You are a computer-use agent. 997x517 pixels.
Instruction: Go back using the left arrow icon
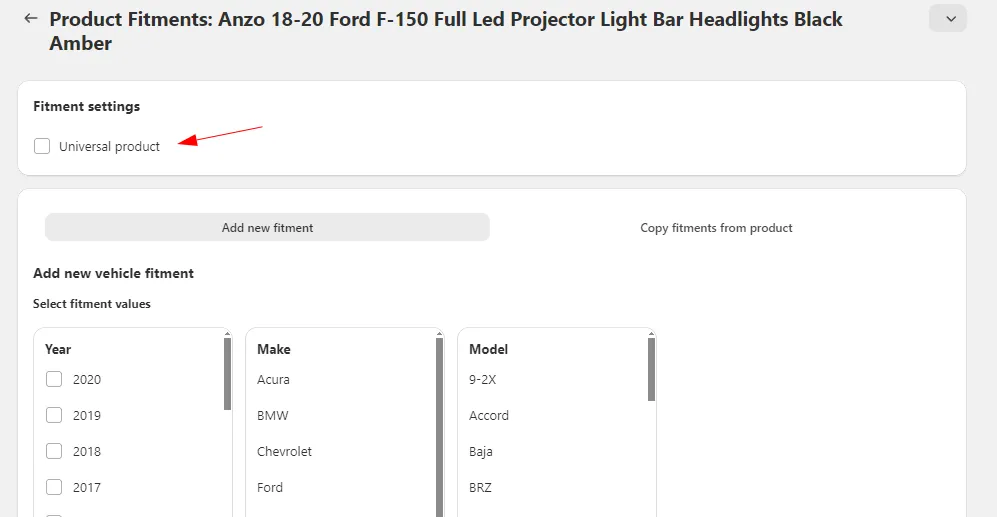click(x=31, y=19)
